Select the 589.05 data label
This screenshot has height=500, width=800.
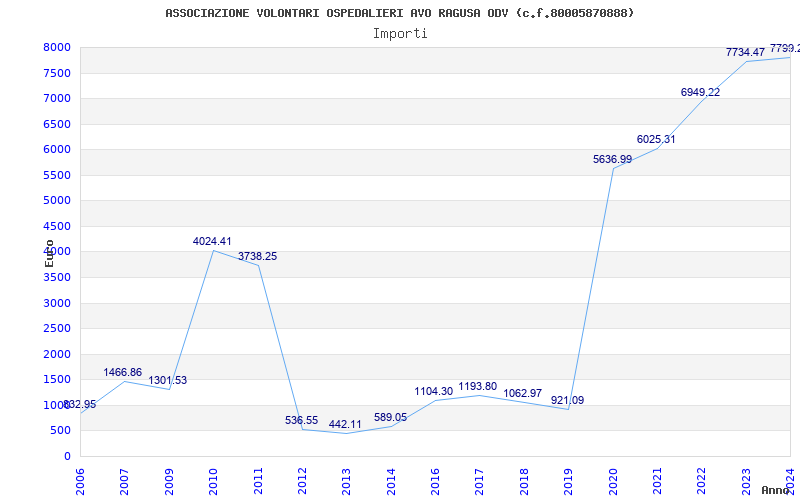390,418
